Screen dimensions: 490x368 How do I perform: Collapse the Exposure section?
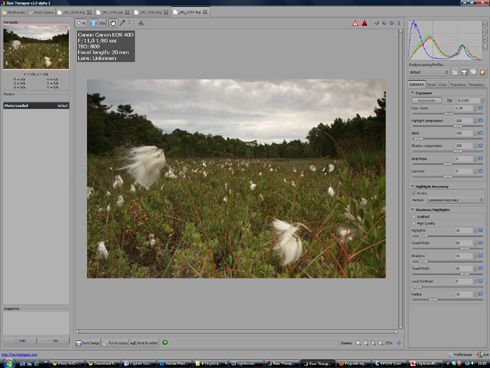[x=412, y=93]
